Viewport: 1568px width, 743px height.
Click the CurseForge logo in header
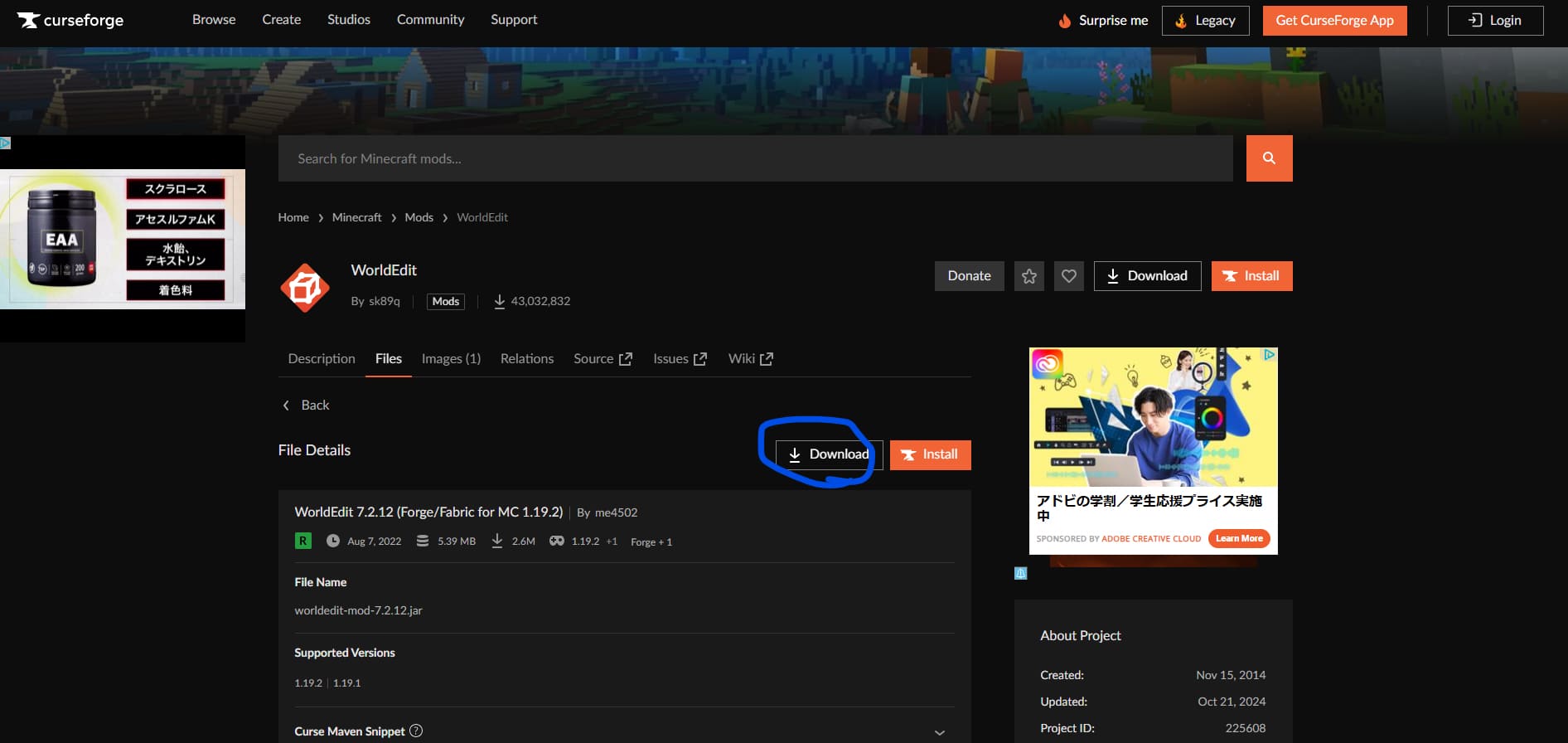(x=70, y=20)
